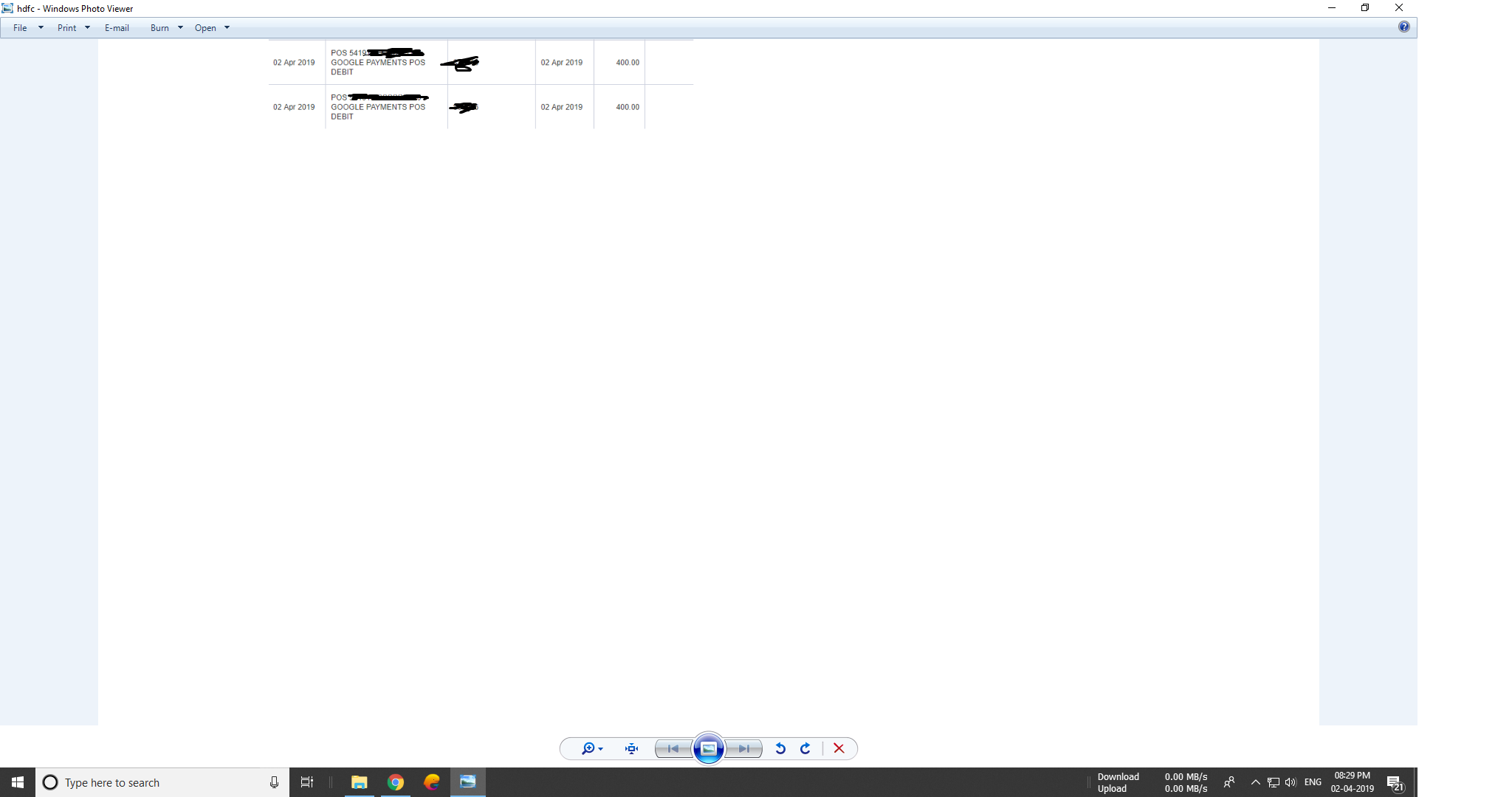The width and height of the screenshot is (1512, 797).
Task: Go to the next photo
Action: pos(744,748)
